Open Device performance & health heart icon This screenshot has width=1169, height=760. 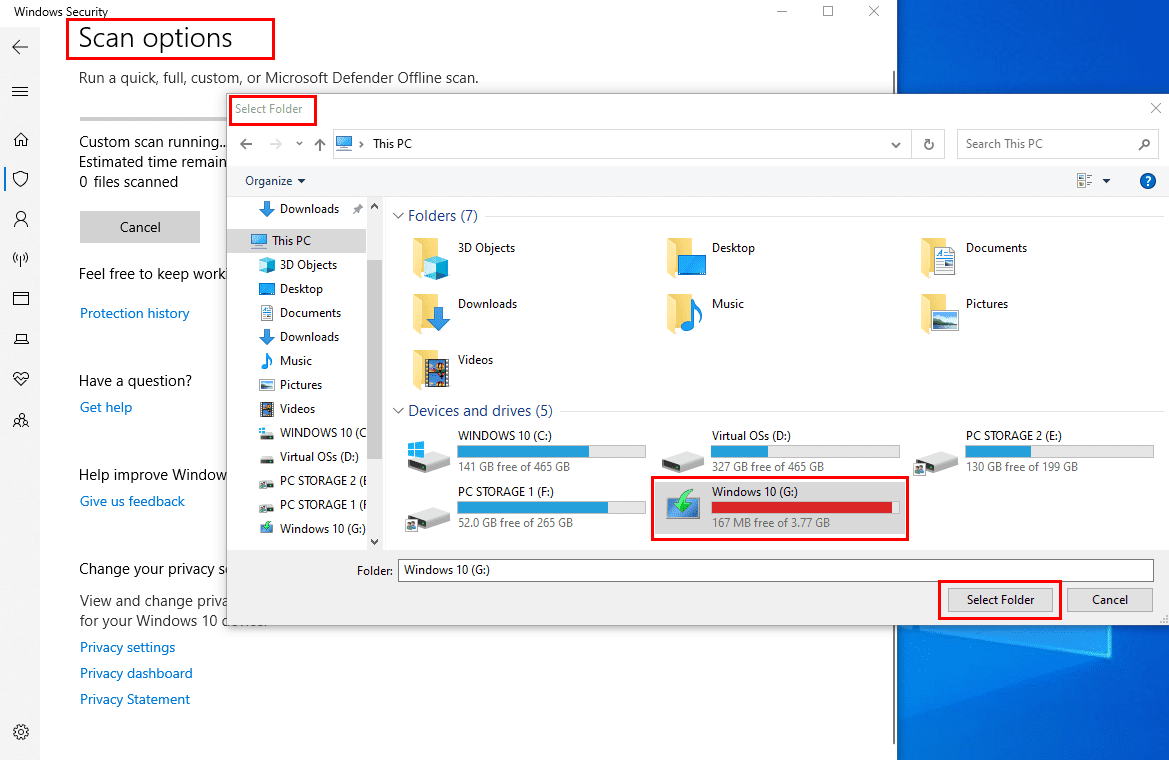pos(21,379)
